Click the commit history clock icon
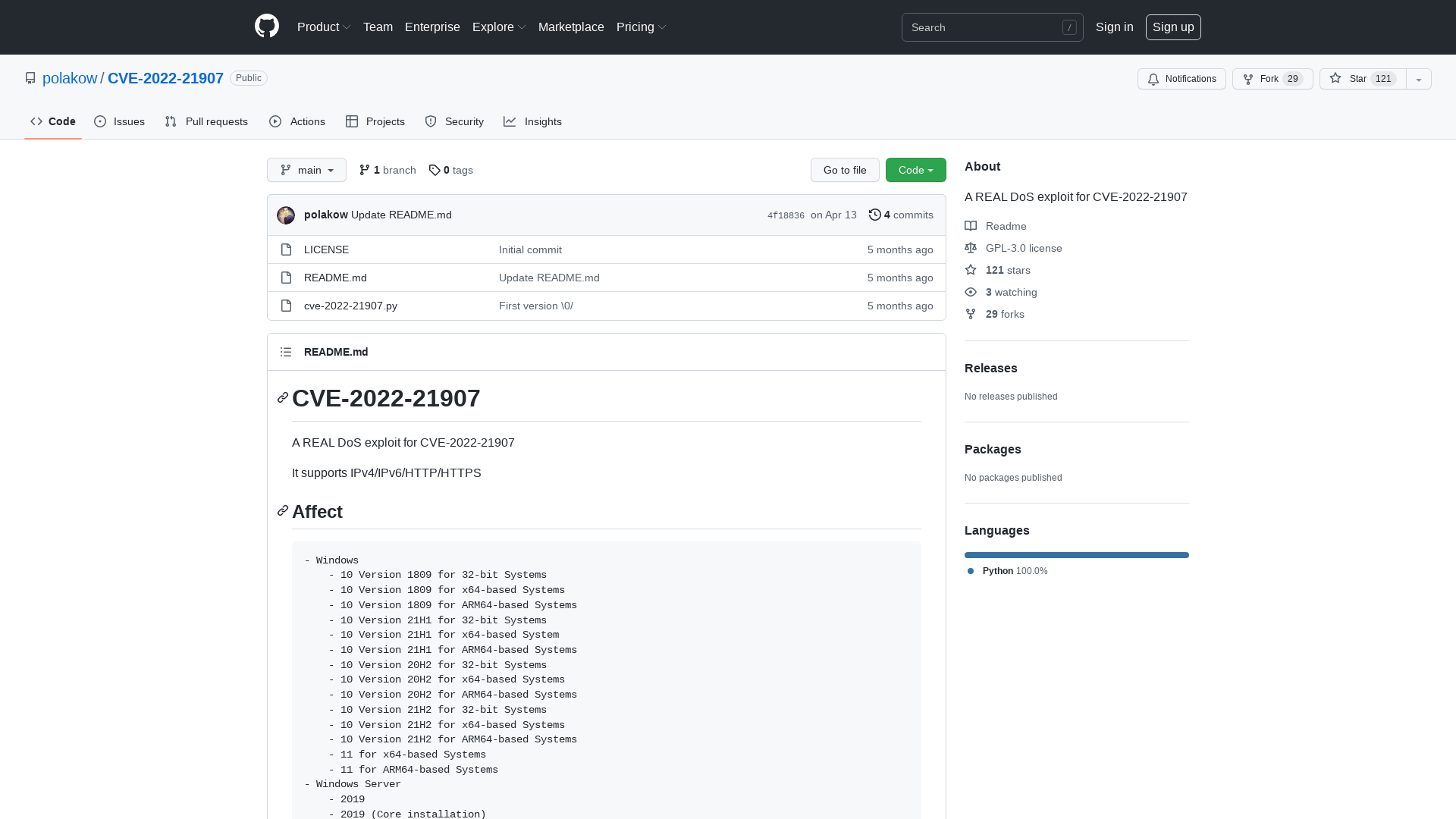The width and height of the screenshot is (1456, 819). tap(875, 215)
